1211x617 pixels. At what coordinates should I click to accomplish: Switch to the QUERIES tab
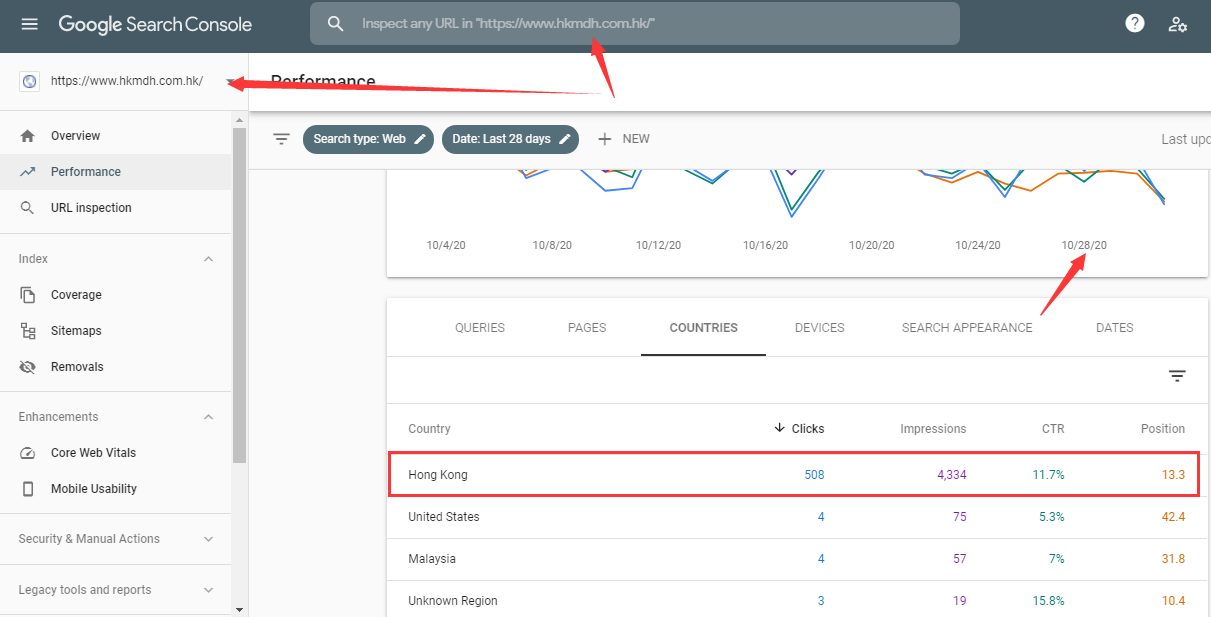(x=480, y=328)
